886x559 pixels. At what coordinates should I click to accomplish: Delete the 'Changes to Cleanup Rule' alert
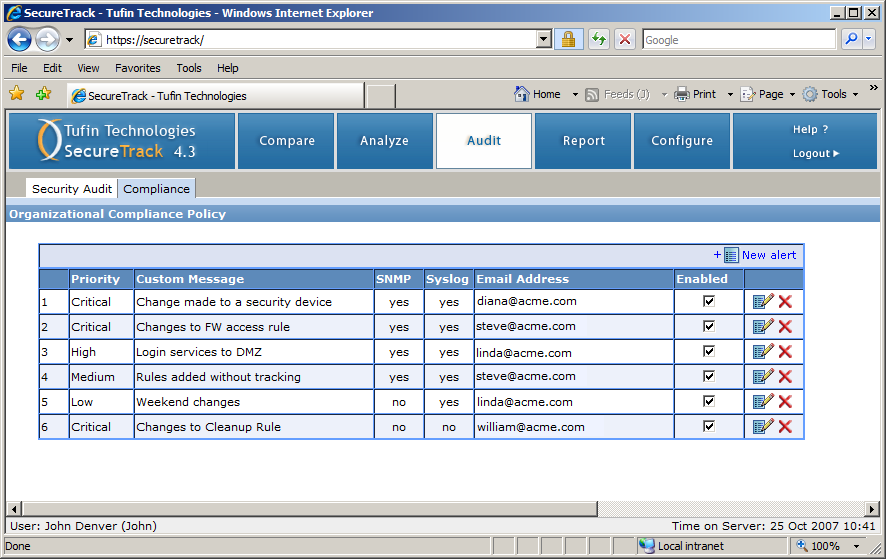(x=785, y=426)
